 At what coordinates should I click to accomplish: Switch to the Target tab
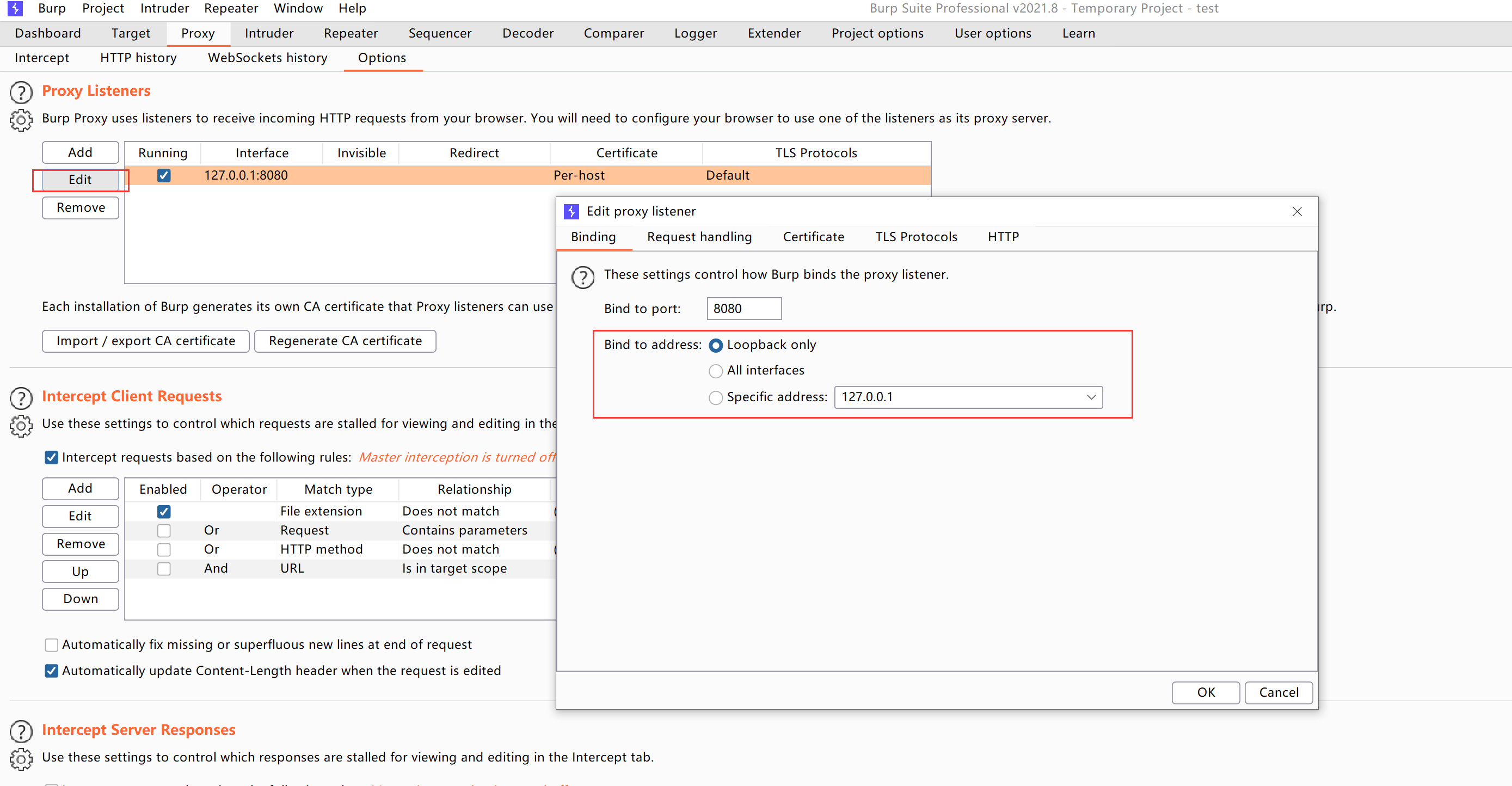coord(131,33)
